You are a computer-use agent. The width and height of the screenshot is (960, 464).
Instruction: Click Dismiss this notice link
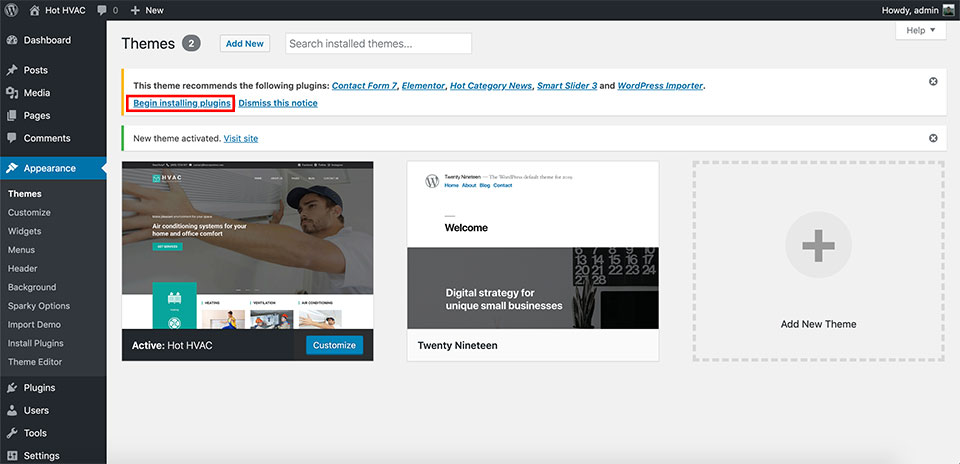(x=278, y=103)
